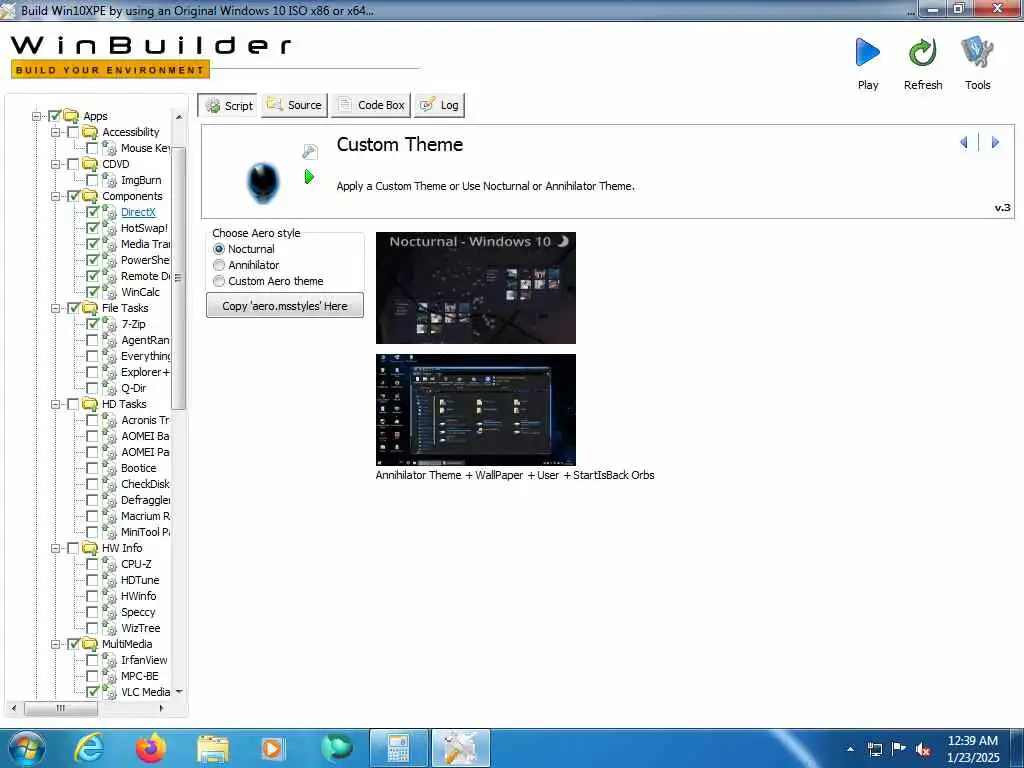Select Nocturnal radio button
1024x768 pixels.
(219, 249)
